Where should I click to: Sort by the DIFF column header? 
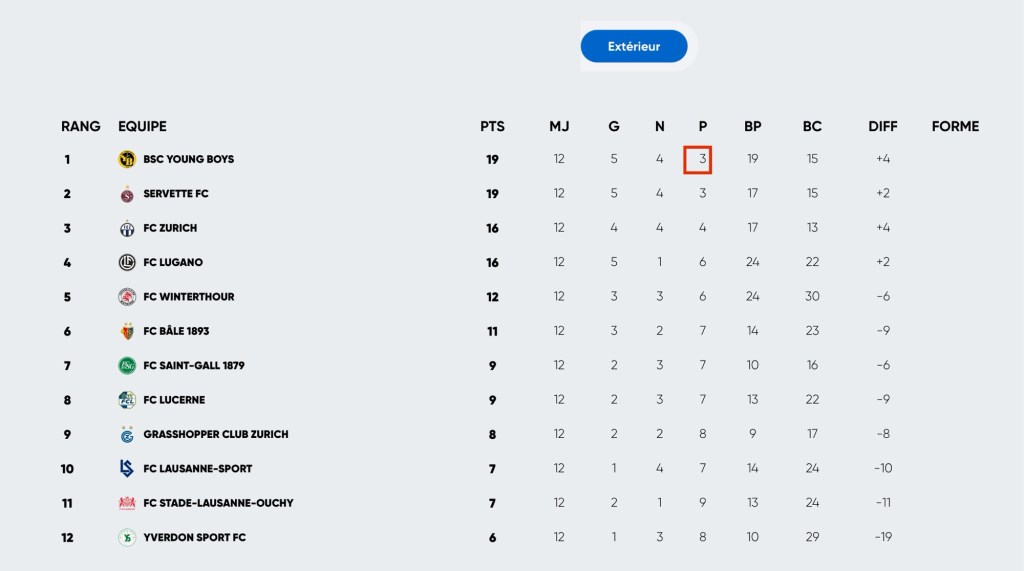point(883,126)
